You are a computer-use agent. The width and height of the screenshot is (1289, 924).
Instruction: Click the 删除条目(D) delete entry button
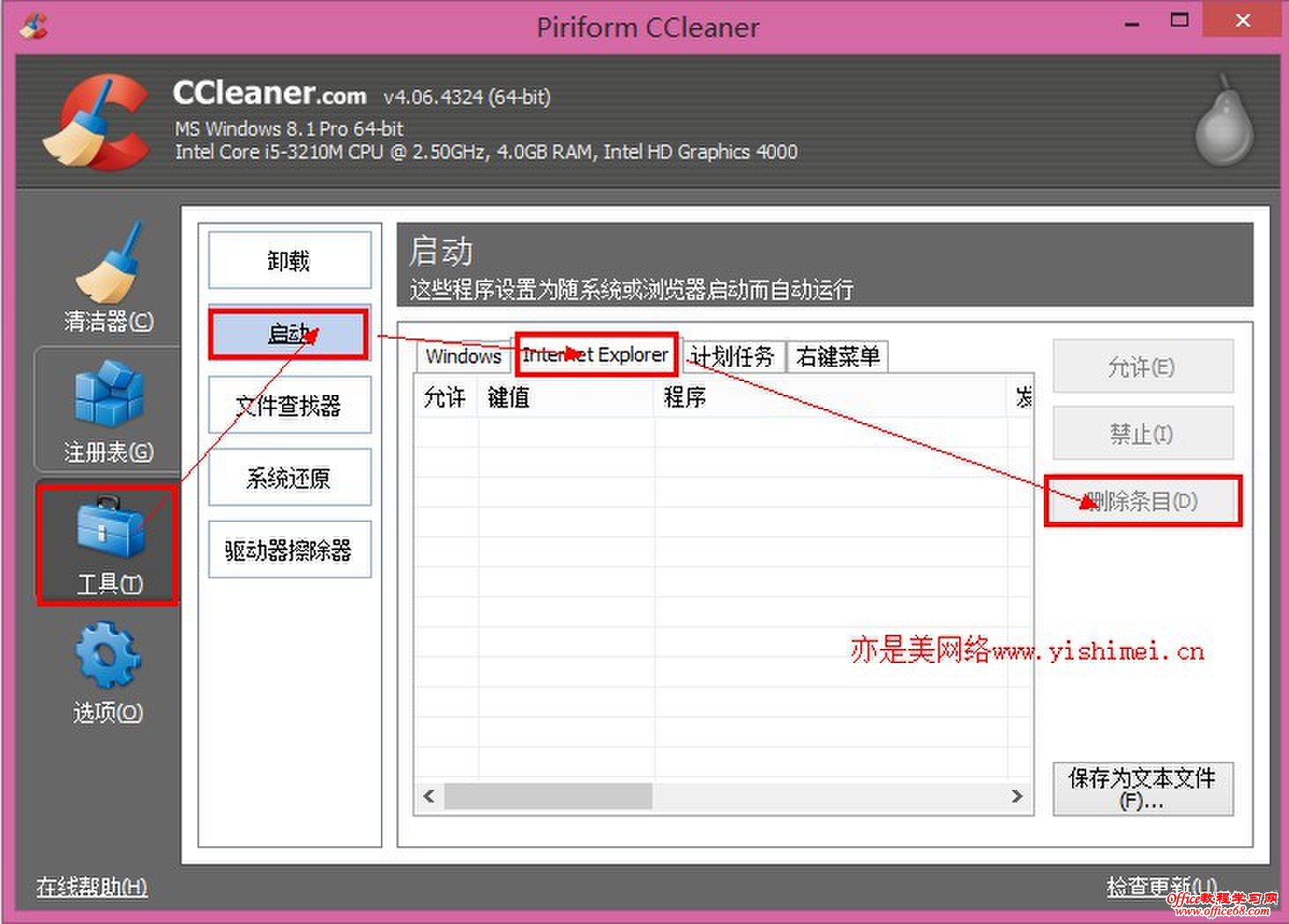[x=1143, y=500]
